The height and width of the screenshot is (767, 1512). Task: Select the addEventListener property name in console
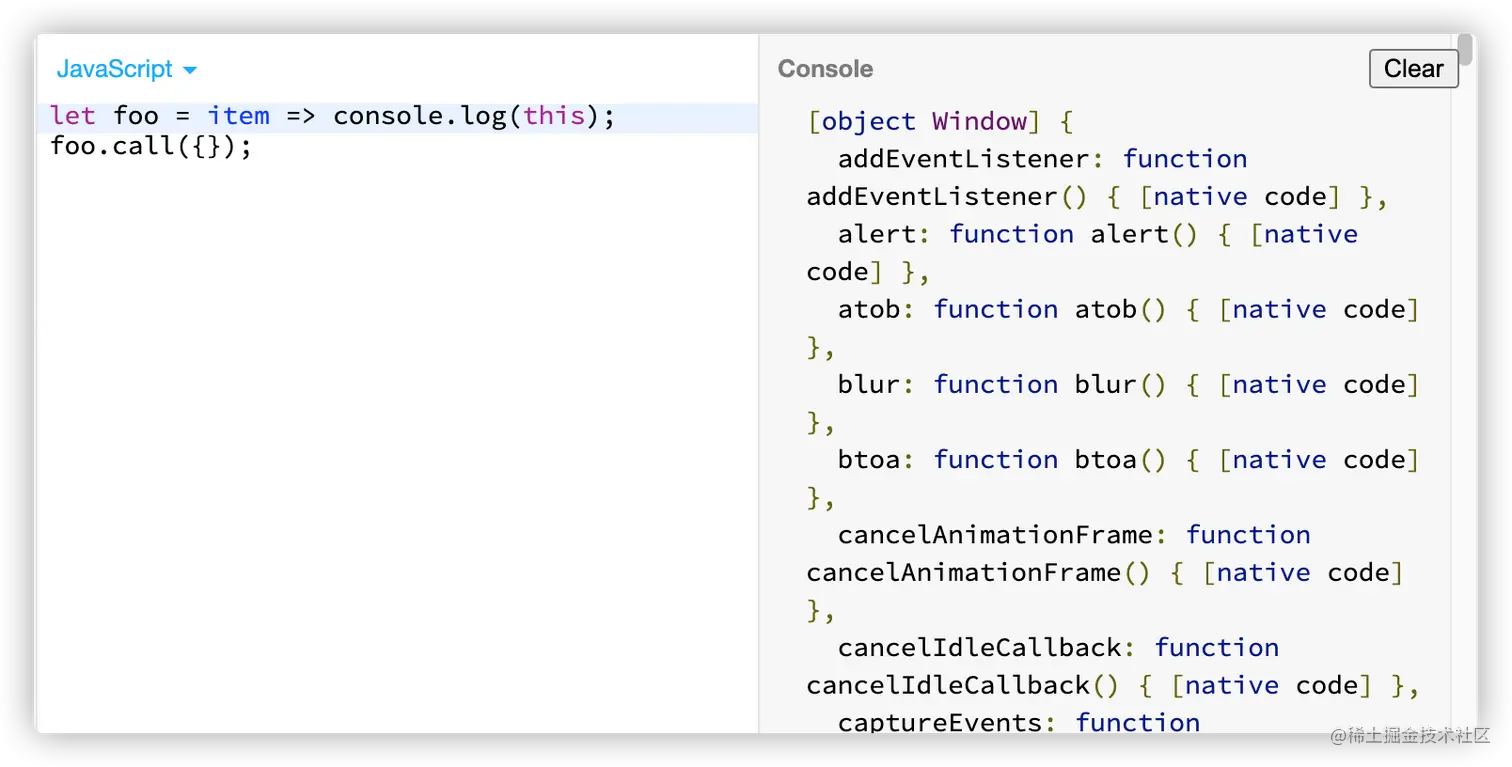[x=962, y=159]
